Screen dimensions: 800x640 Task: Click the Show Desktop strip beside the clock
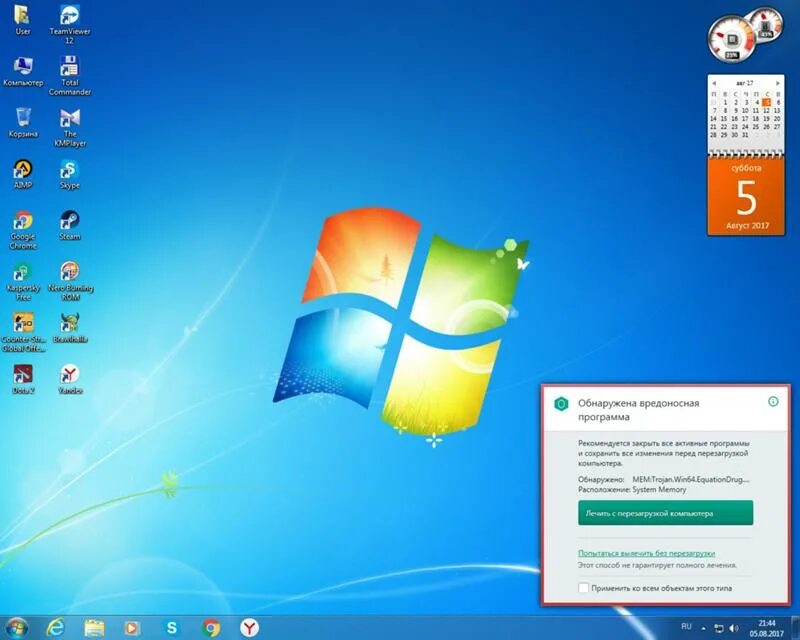[x=796, y=628]
